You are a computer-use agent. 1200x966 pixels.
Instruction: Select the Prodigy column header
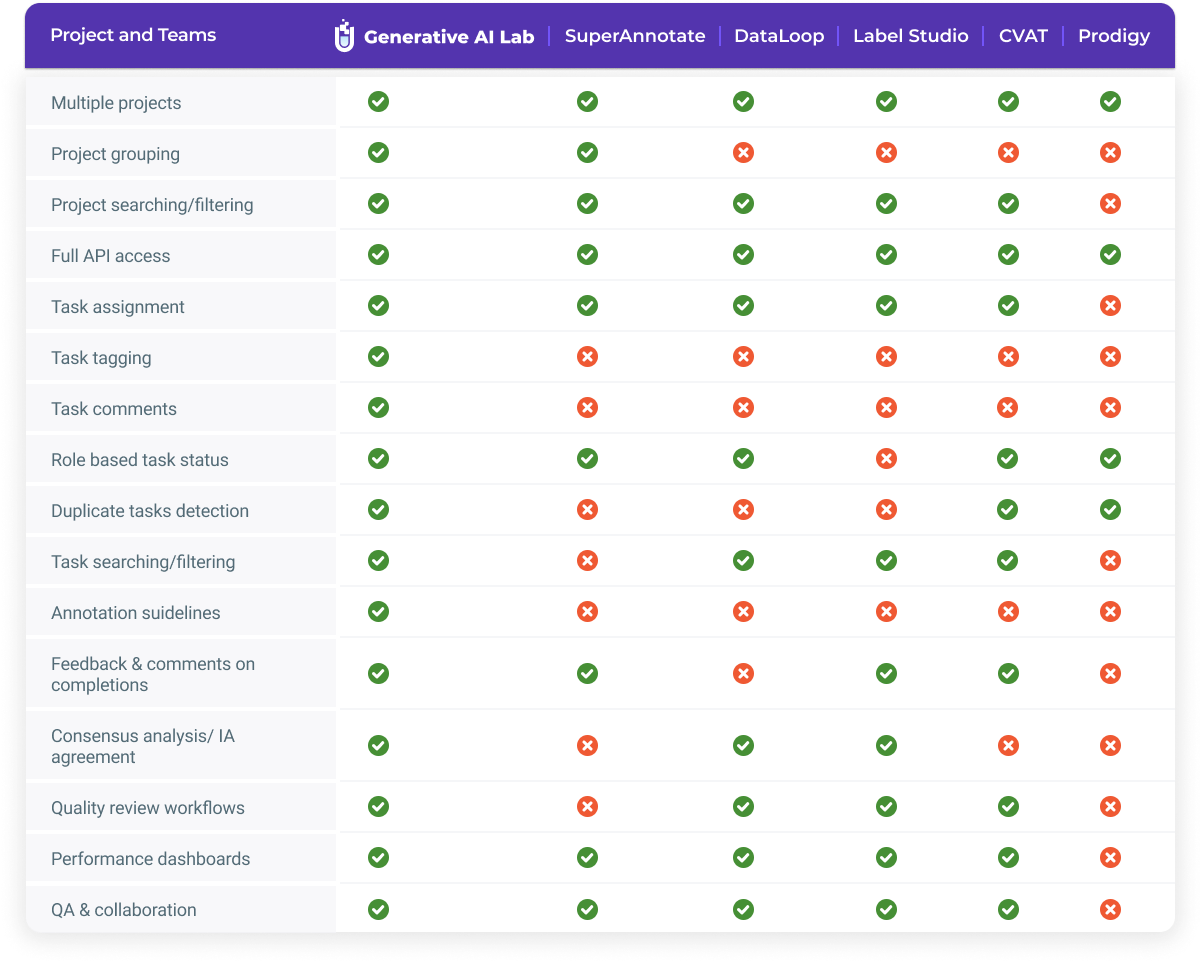click(1113, 36)
